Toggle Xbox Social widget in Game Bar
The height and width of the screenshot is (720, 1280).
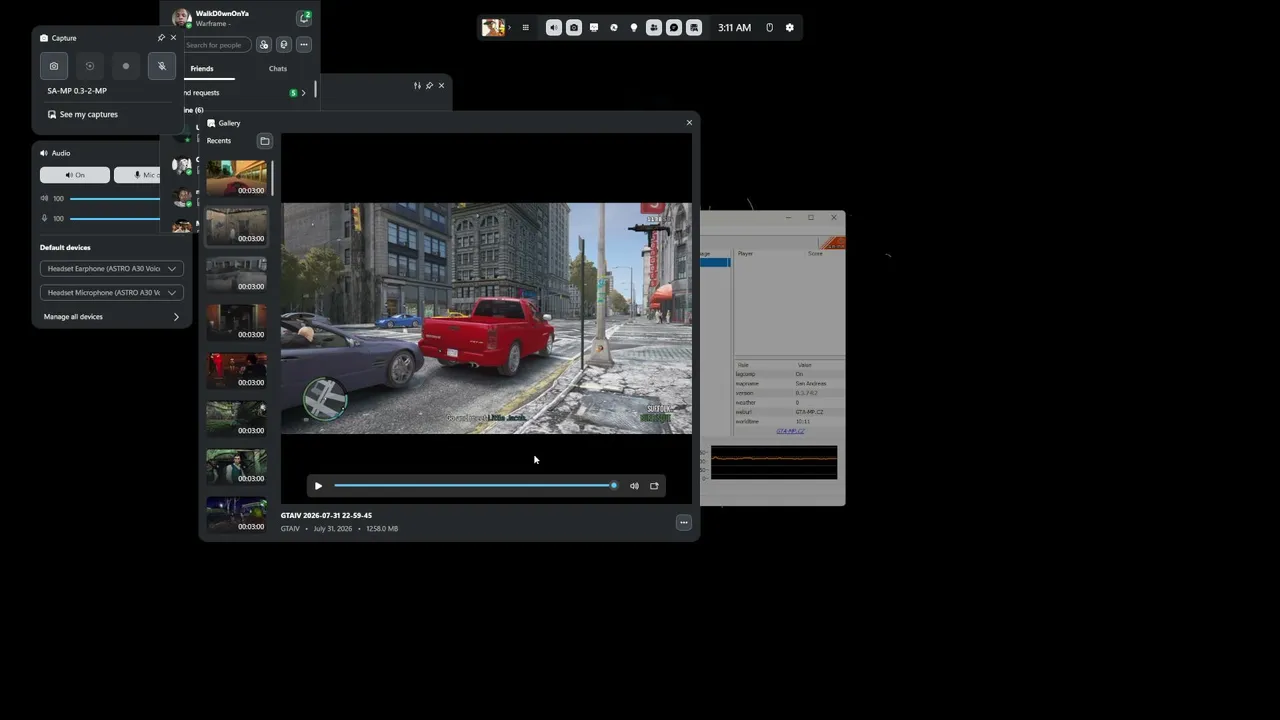(654, 28)
